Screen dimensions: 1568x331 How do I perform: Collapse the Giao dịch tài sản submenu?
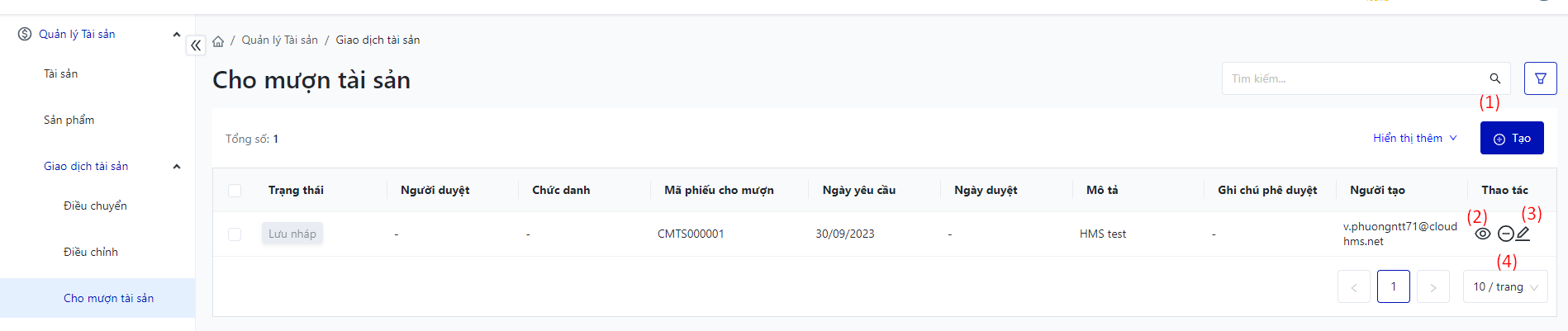(x=176, y=166)
